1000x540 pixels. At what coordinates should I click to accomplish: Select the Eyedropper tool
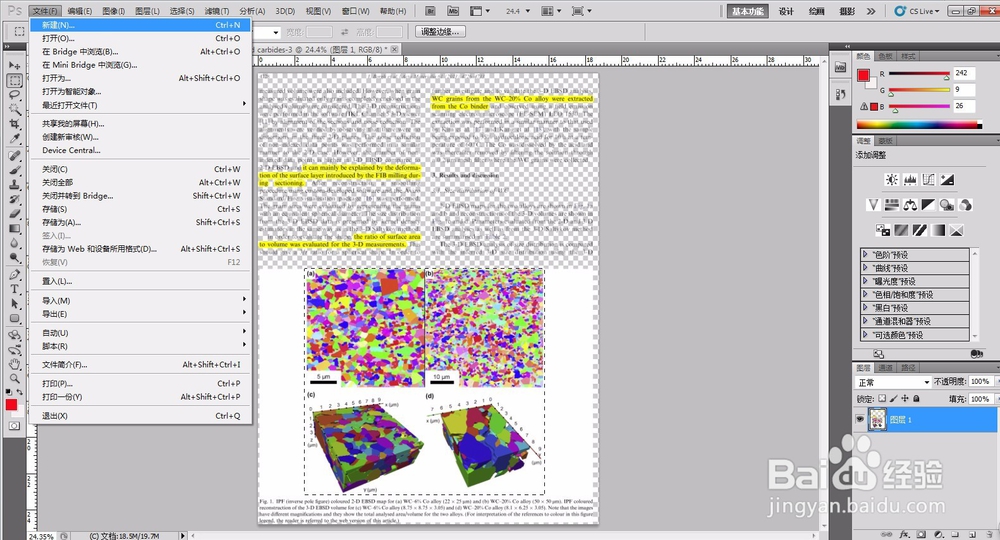[15, 138]
